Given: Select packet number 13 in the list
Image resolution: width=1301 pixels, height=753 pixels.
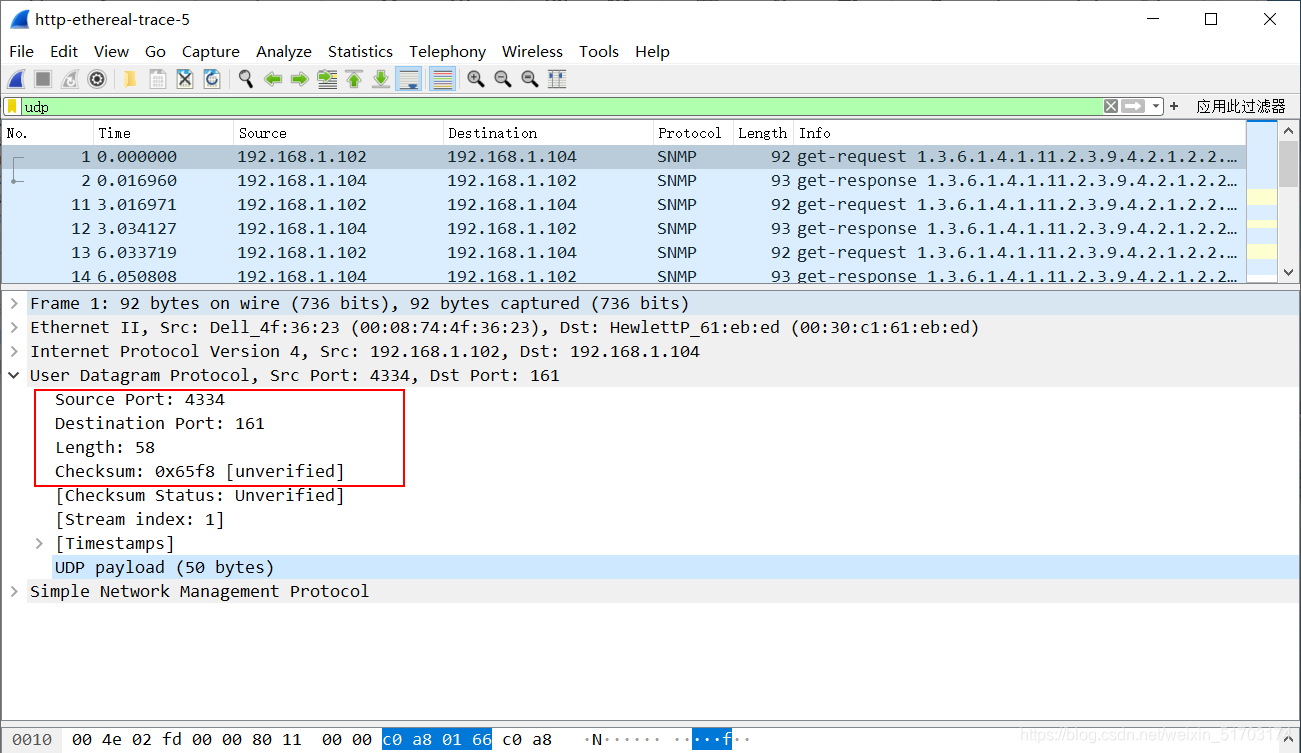Looking at the screenshot, I should (624, 253).
